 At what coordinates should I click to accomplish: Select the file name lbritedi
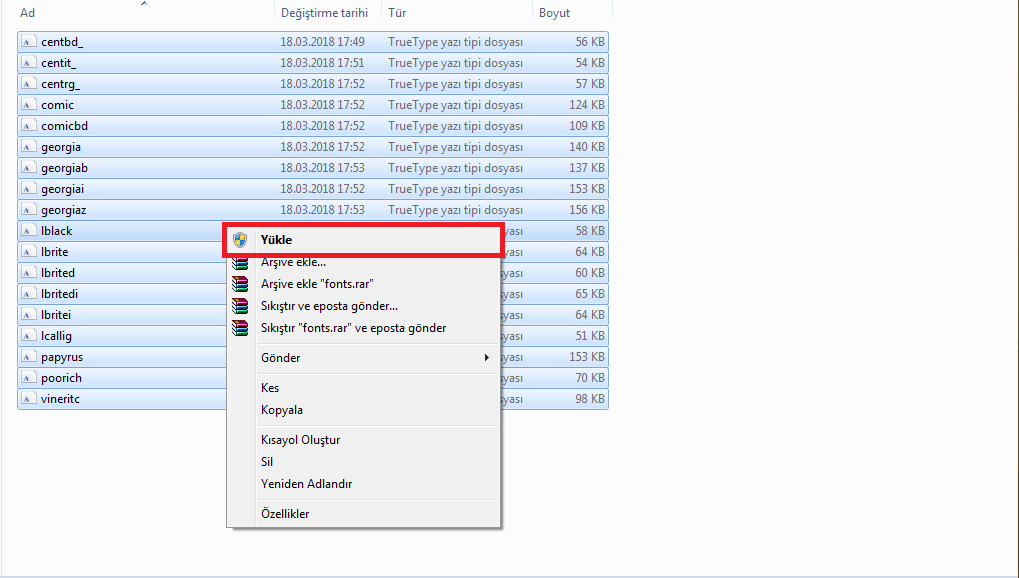[59, 294]
